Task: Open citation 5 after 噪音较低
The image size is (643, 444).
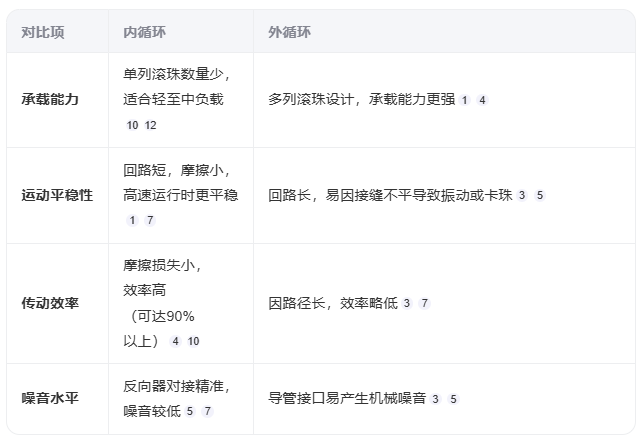Action: coord(190,411)
